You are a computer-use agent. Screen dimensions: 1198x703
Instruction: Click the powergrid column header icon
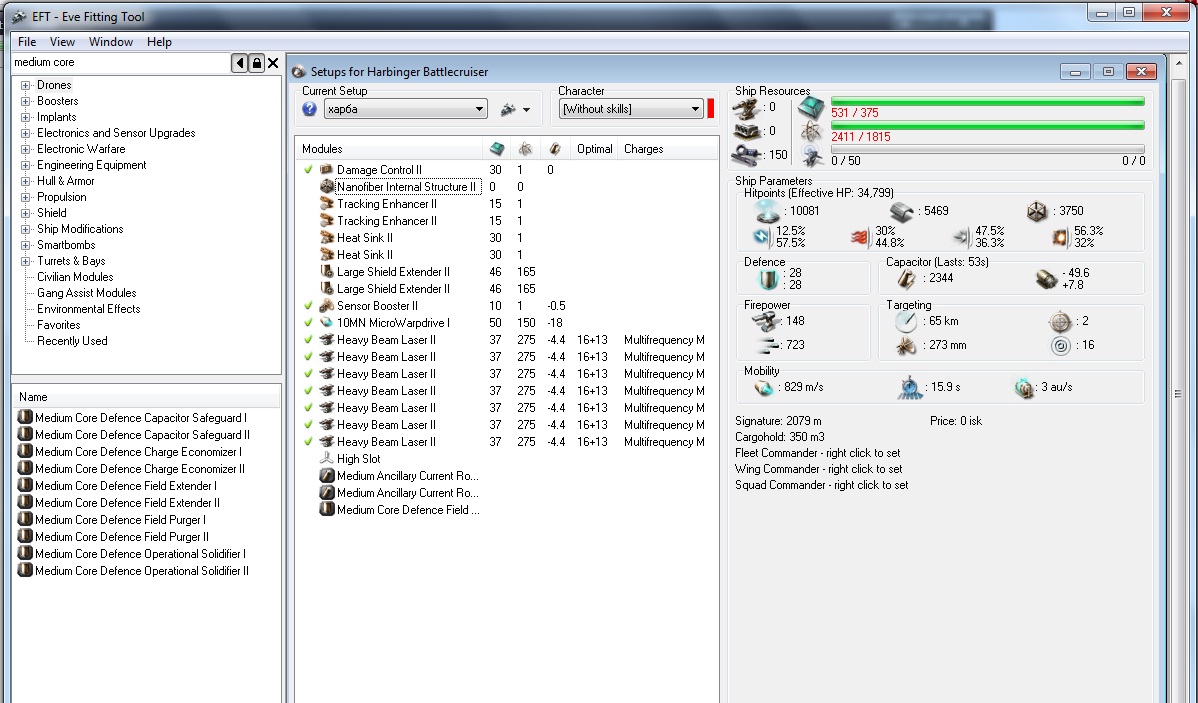[526, 149]
